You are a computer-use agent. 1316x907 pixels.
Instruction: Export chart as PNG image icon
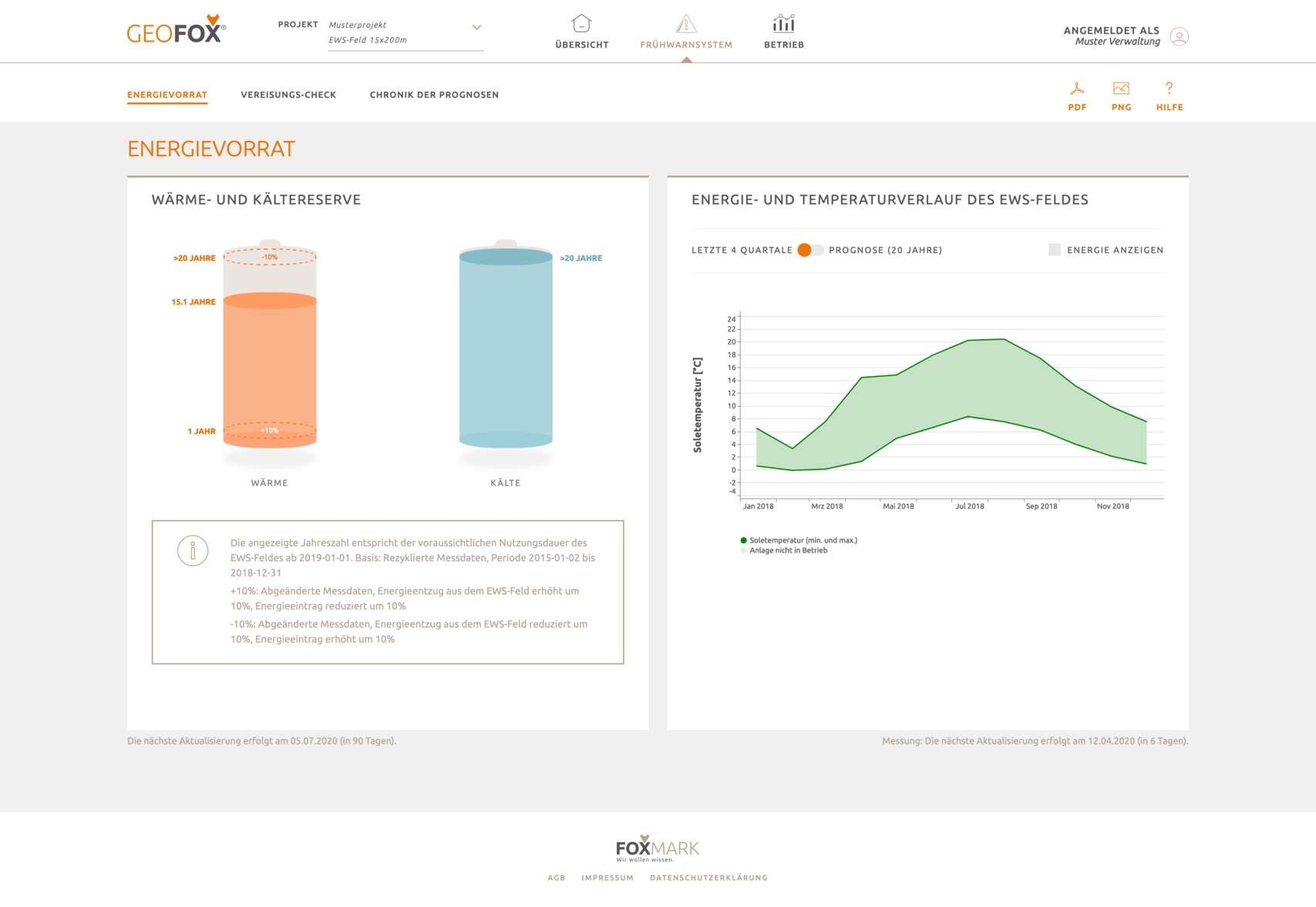(1121, 89)
